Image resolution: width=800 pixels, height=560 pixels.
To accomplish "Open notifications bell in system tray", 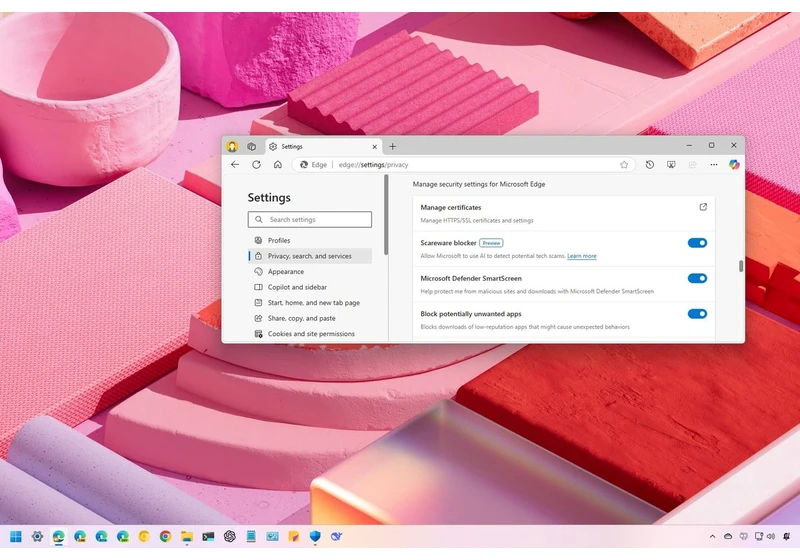I will (786, 537).
